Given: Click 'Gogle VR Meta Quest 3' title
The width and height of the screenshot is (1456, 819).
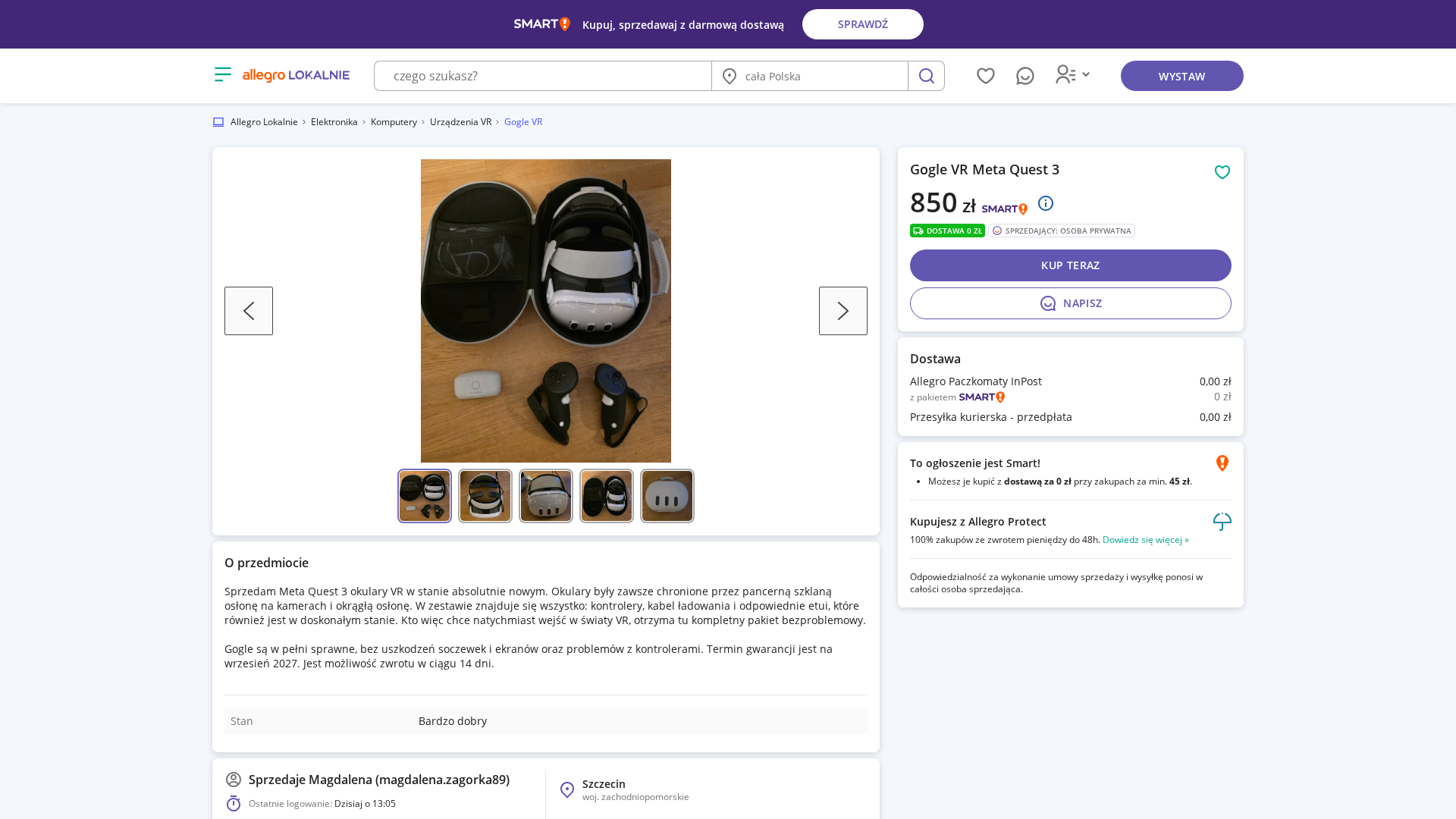Looking at the screenshot, I should pos(984,170).
